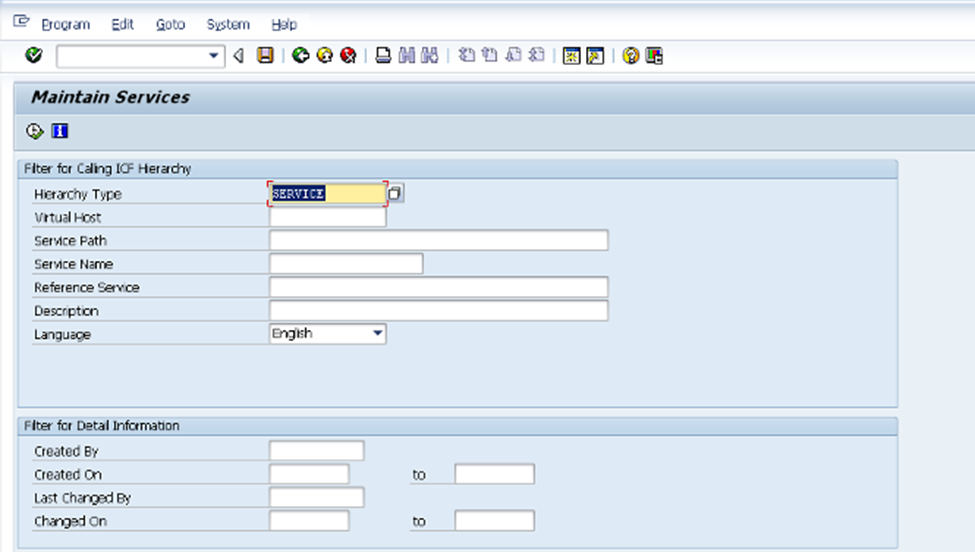
Task: Click the Generate Shortcut icon
Action: click(x=595, y=55)
